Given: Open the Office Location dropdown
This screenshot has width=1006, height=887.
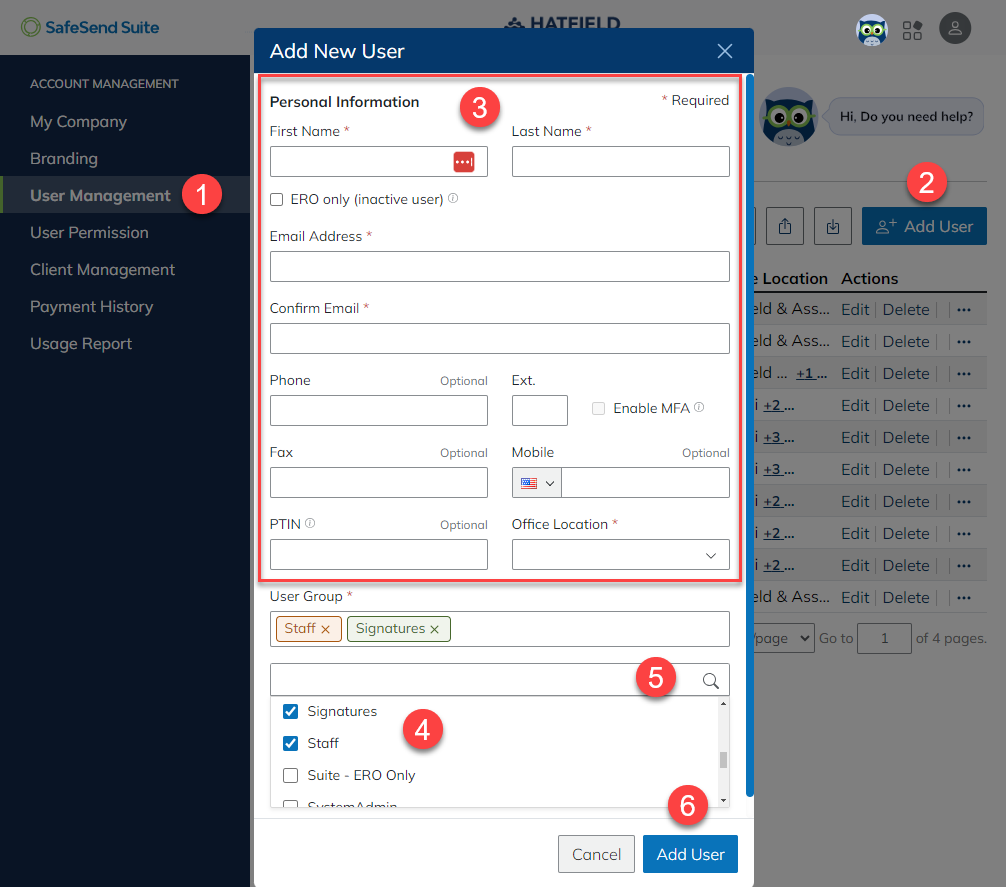Looking at the screenshot, I should (620, 555).
